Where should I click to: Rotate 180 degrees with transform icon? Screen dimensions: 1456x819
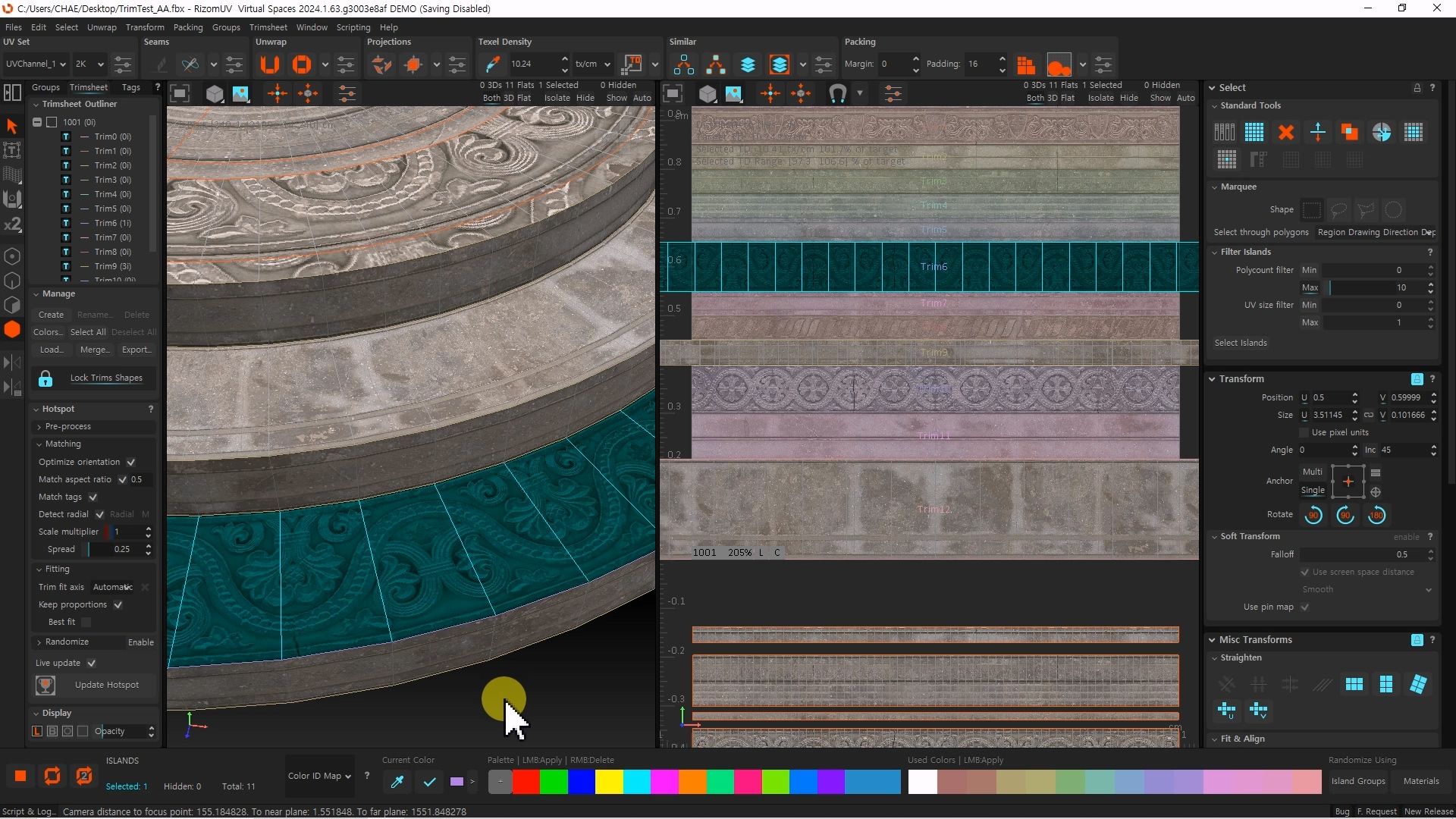click(1376, 516)
